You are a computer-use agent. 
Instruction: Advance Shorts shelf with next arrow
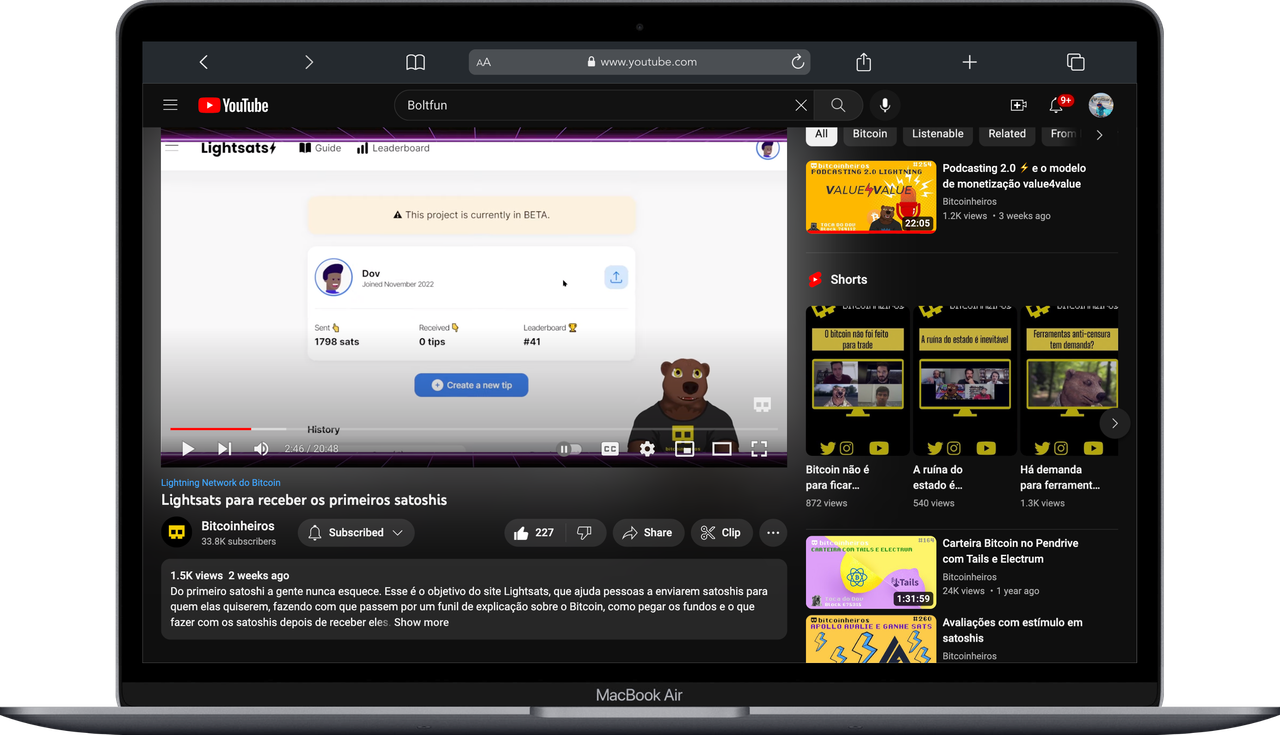click(x=1115, y=423)
